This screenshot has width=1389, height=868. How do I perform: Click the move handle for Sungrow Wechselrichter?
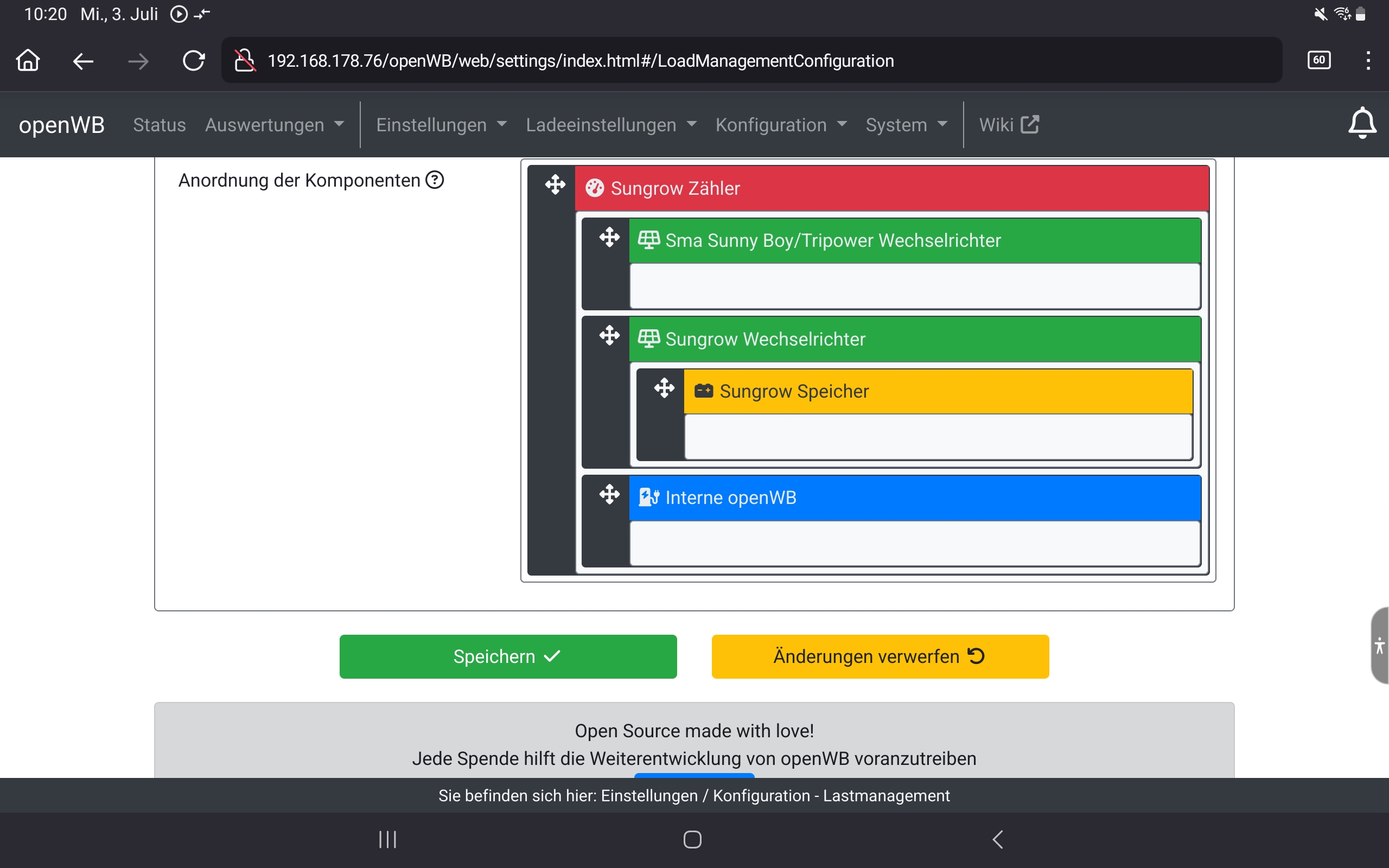pyautogui.click(x=609, y=335)
